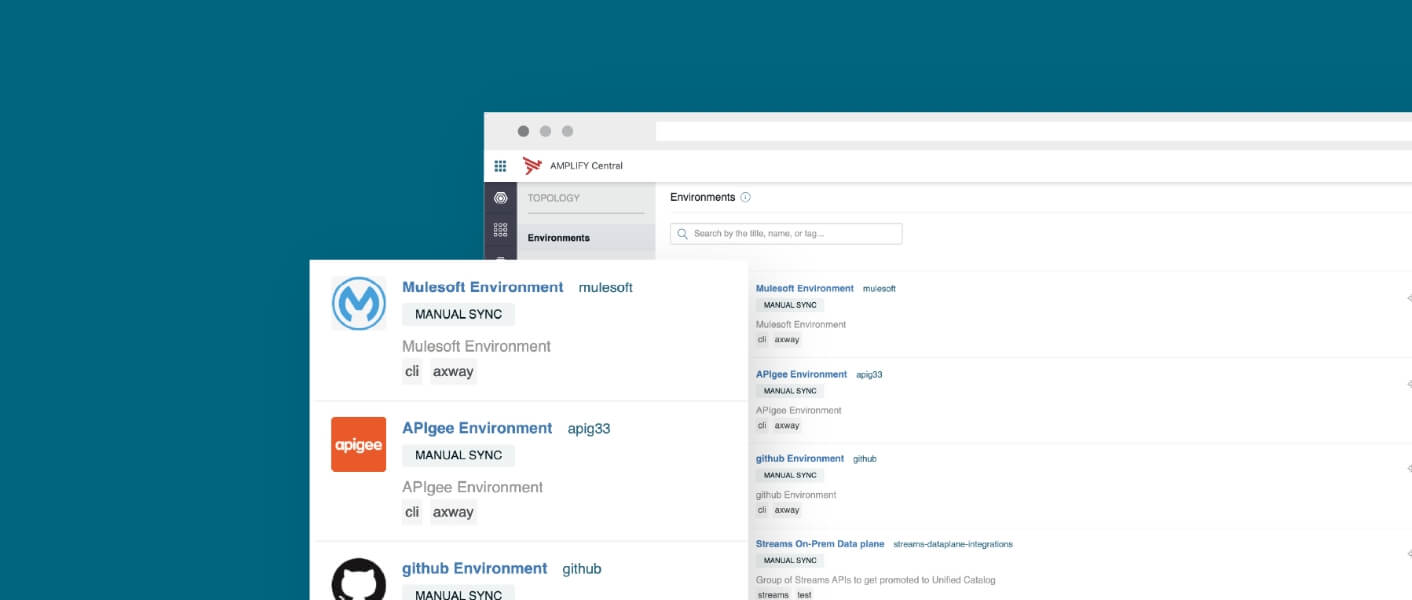Open Streams On-Prem Data plane link

click(x=820, y=544)
